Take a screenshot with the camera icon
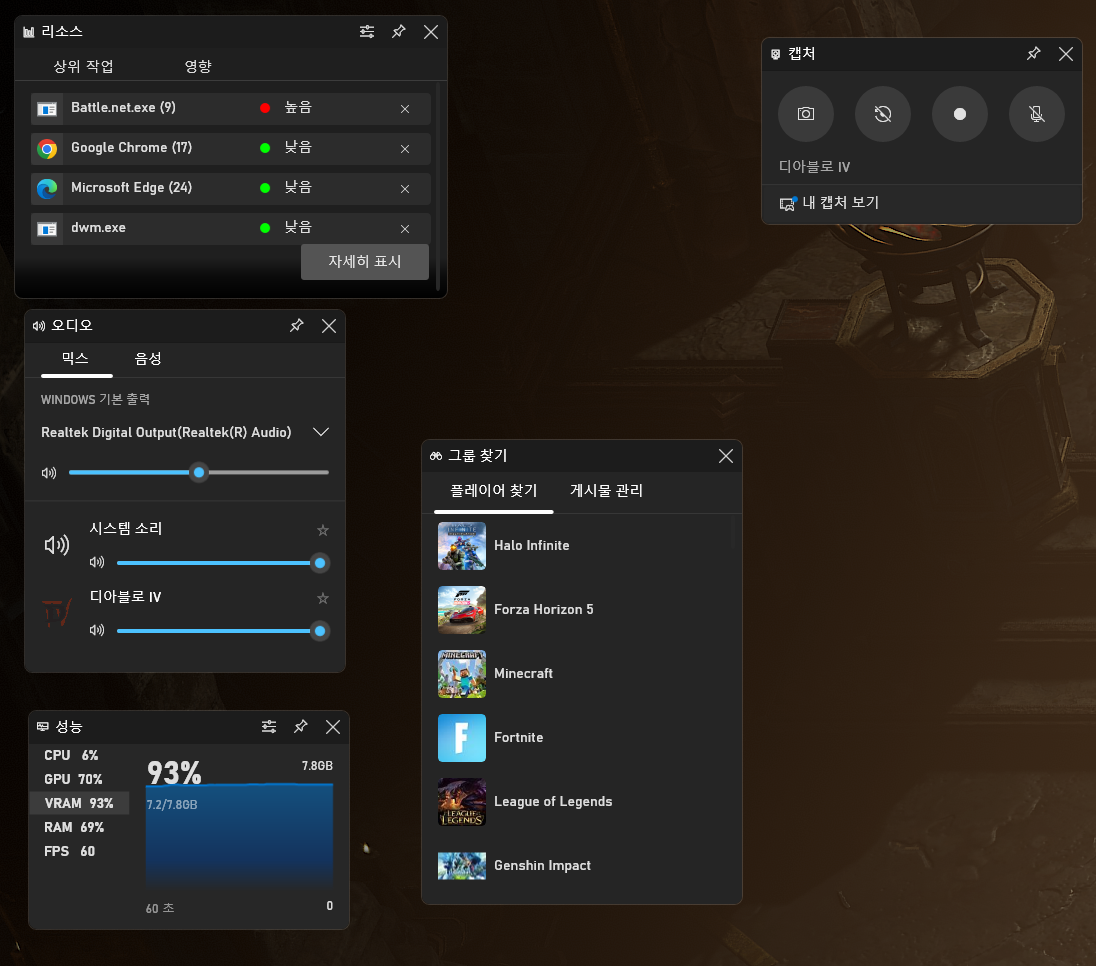This screenshot has height=966, width=1096. tap(805, 114)
